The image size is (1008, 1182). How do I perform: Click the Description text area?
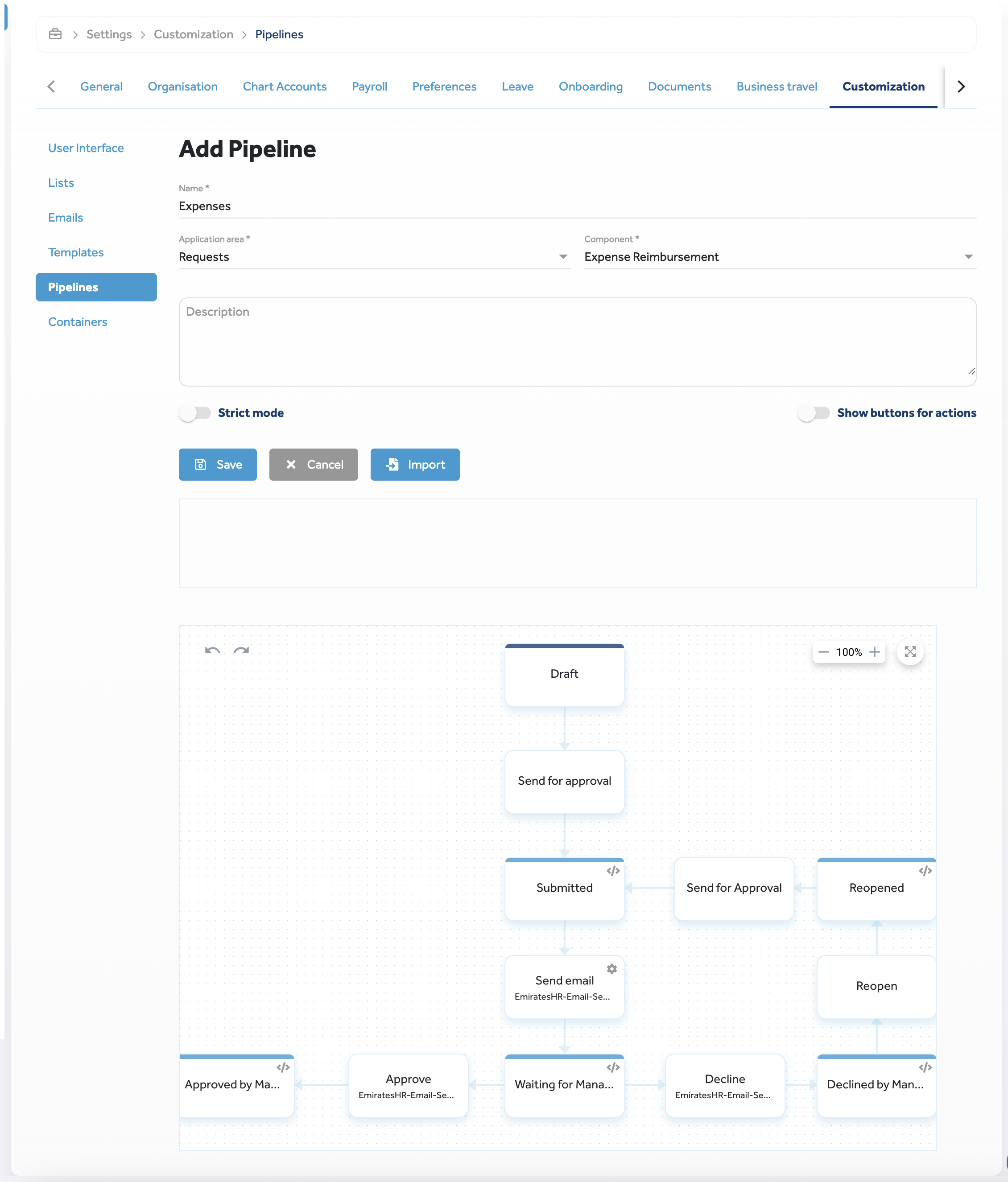(577, 342)
